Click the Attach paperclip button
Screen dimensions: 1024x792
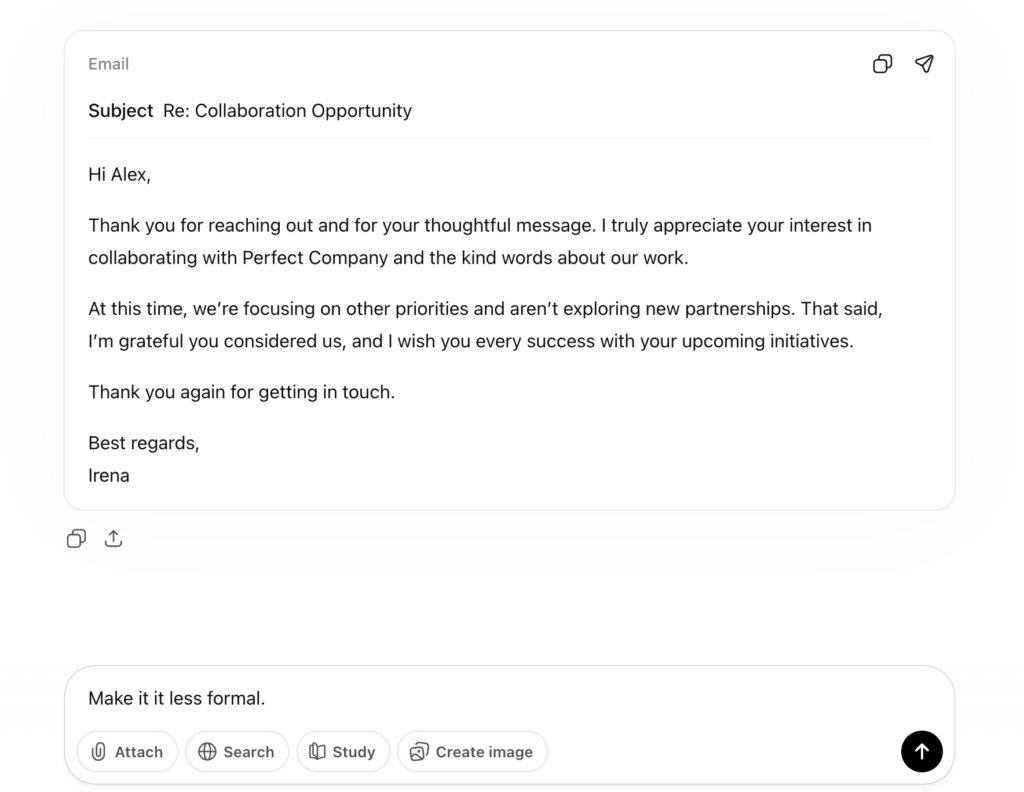pos(127,752)
